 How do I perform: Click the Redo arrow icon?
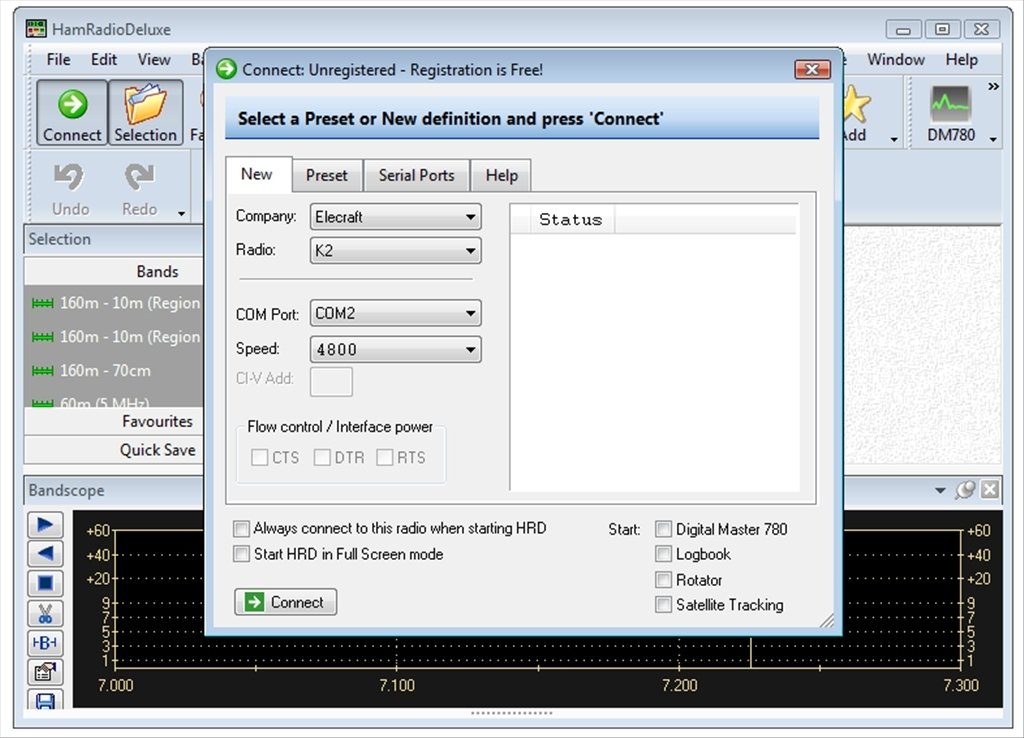(x=139, y=177)
